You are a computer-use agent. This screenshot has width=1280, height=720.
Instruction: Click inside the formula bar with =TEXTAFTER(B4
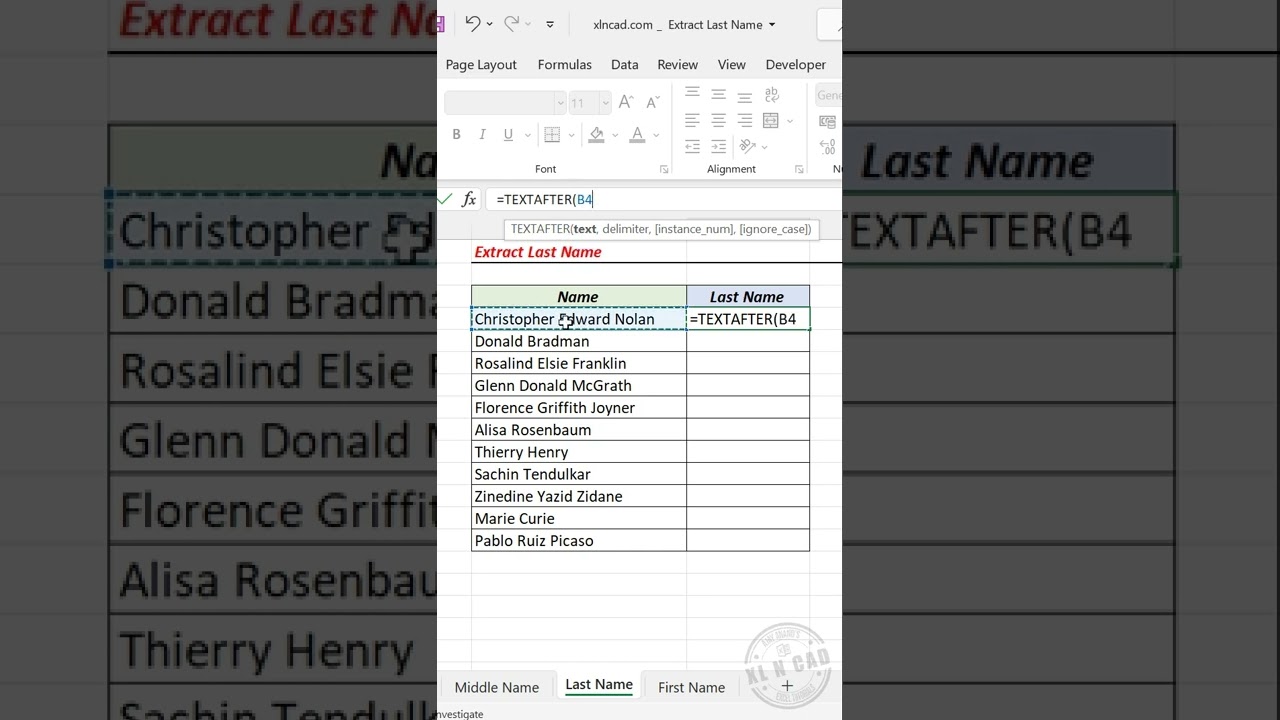pyautogui.click(x=662, y=199)
